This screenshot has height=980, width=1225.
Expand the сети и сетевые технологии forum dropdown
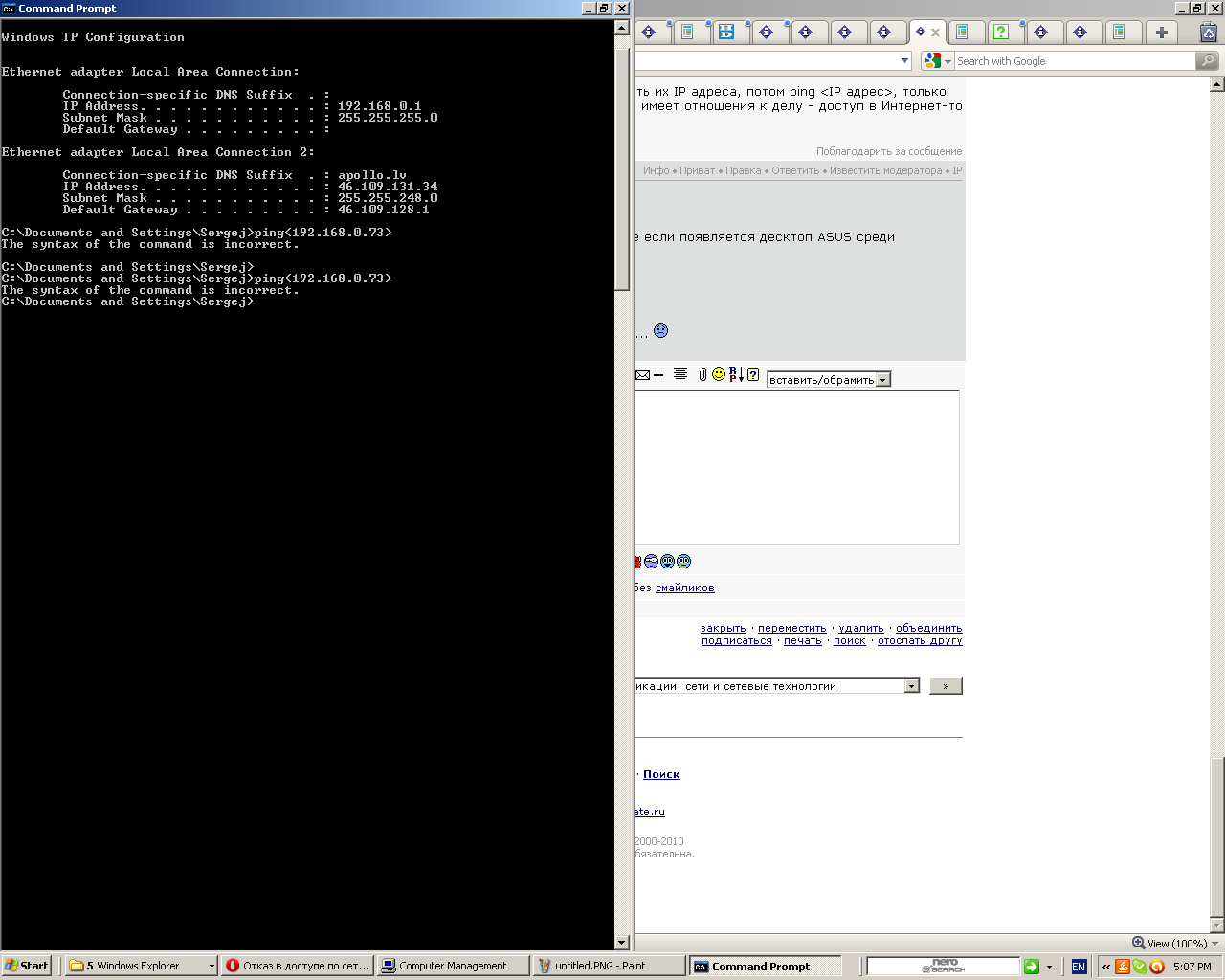(911, 686)
